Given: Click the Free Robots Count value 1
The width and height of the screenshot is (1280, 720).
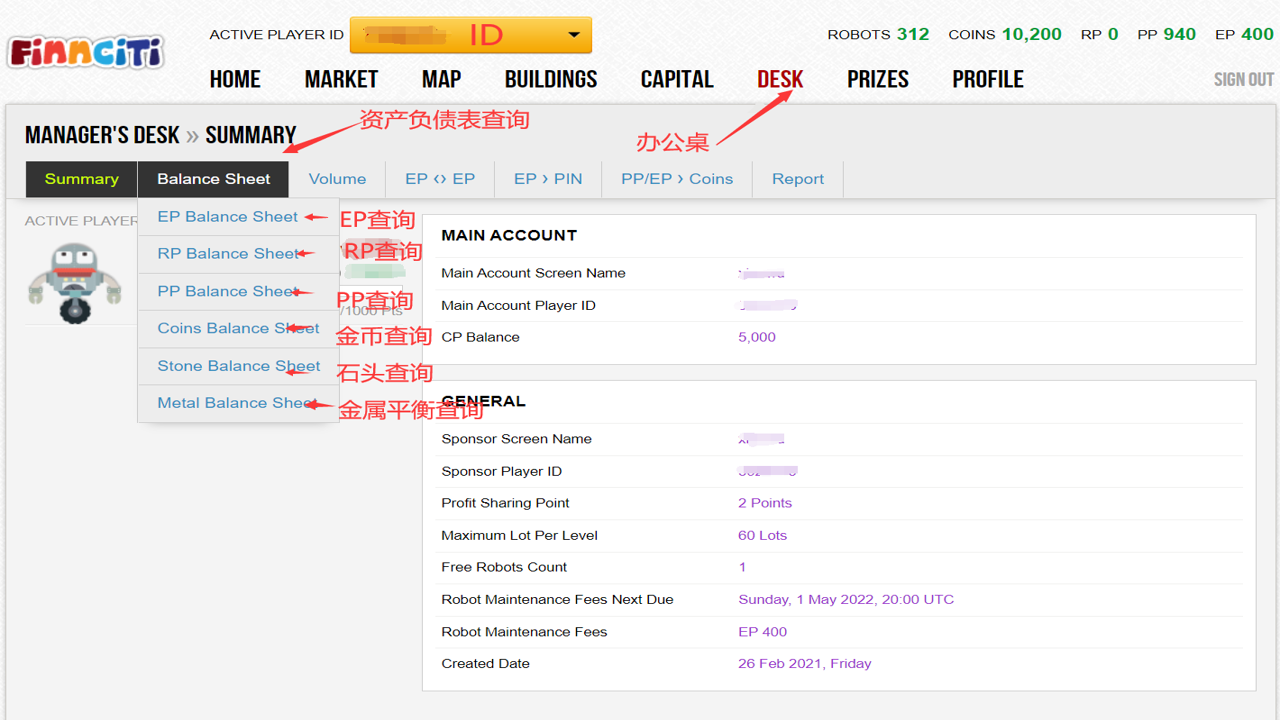Looking at the screenshot, I should tap(742, 567).
